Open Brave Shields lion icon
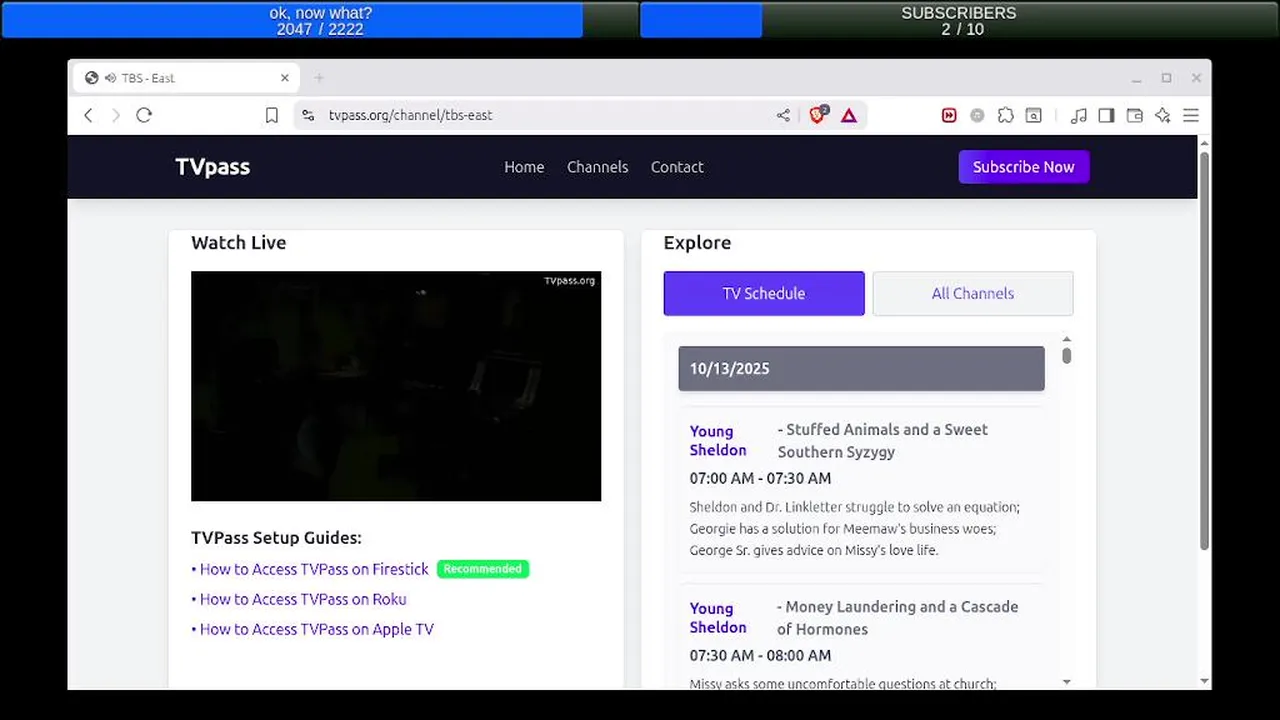The width and height of the screenshot is (1280, 720). (818, 114)
